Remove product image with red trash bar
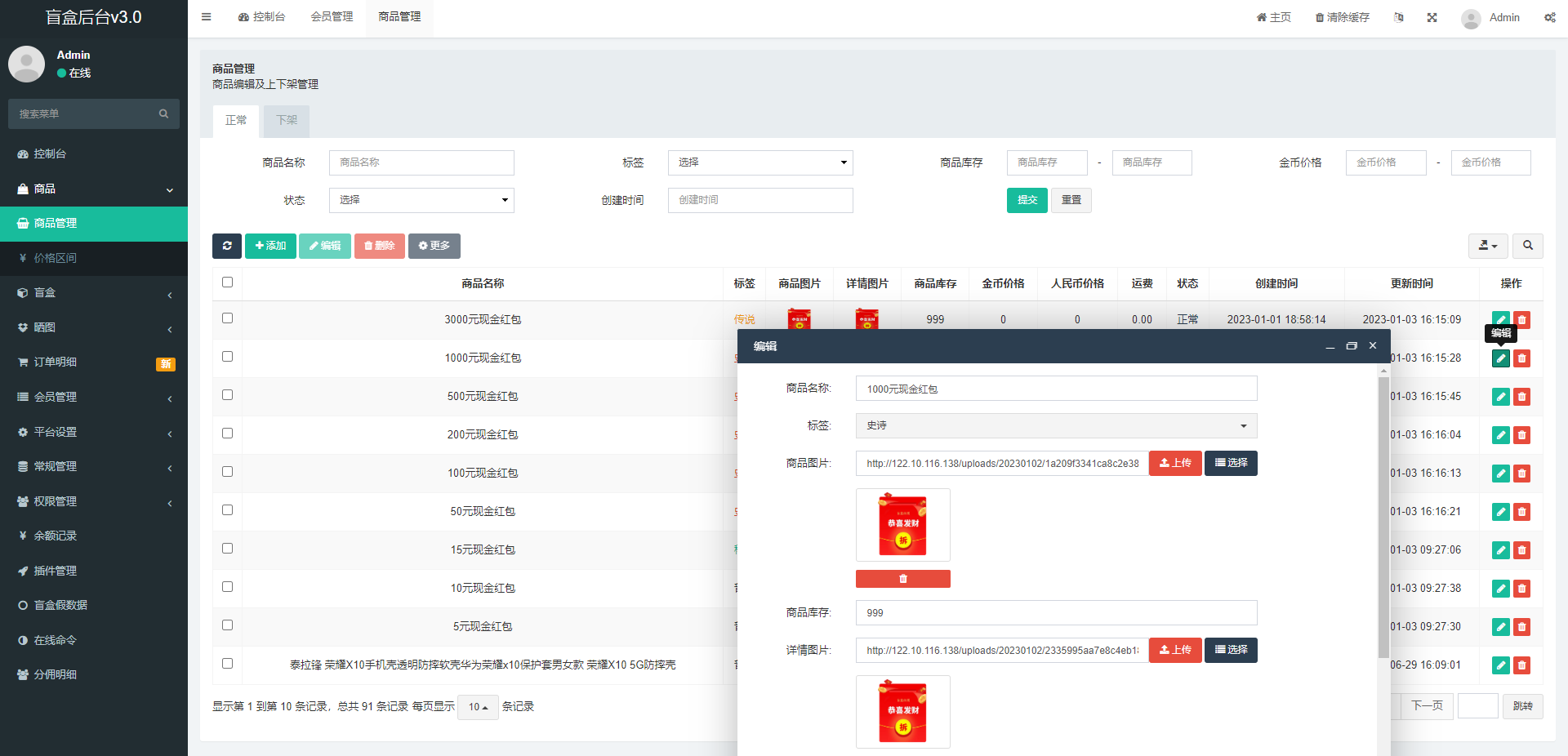Image resolution: width=1568 pixels, height=756 pixels. pos(902,579)
